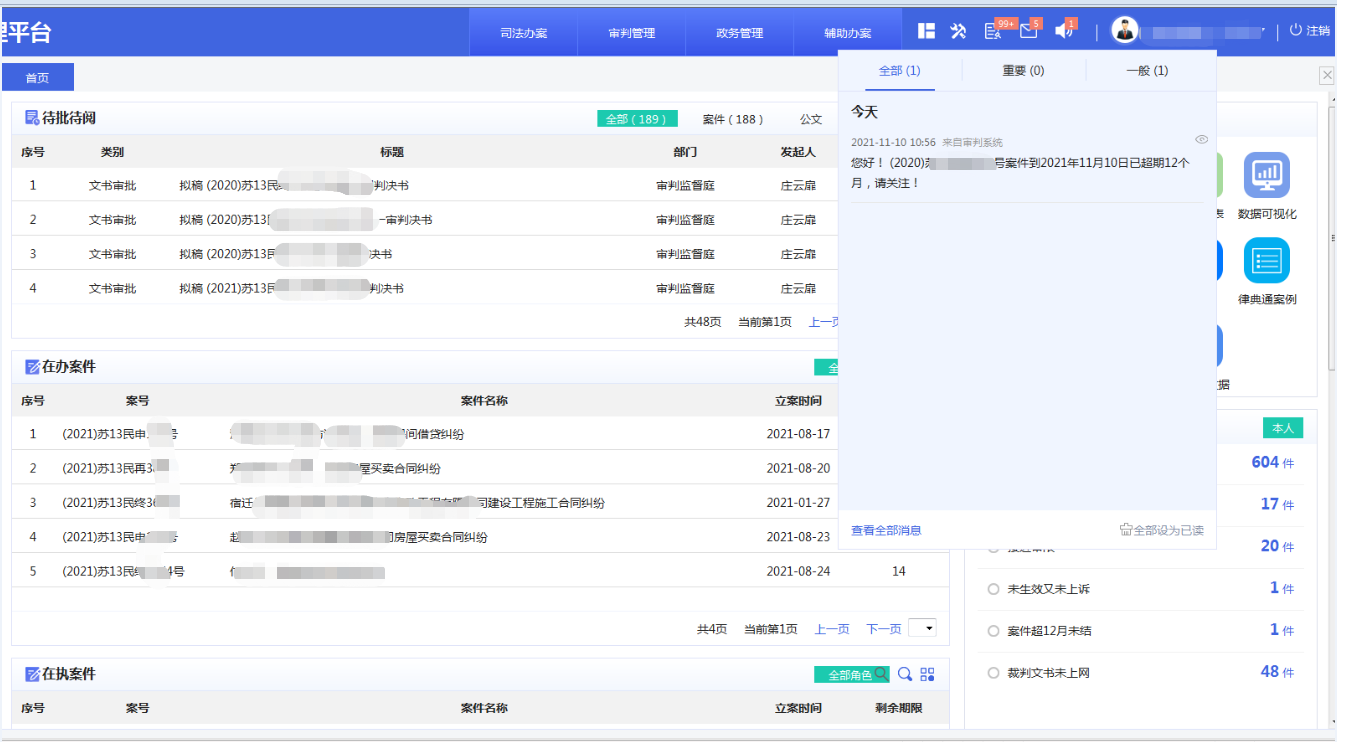This screenshot has height=743, width=1350.
Task: Switch to the 重要 (0) messages tab
Action: point(1023,71)
